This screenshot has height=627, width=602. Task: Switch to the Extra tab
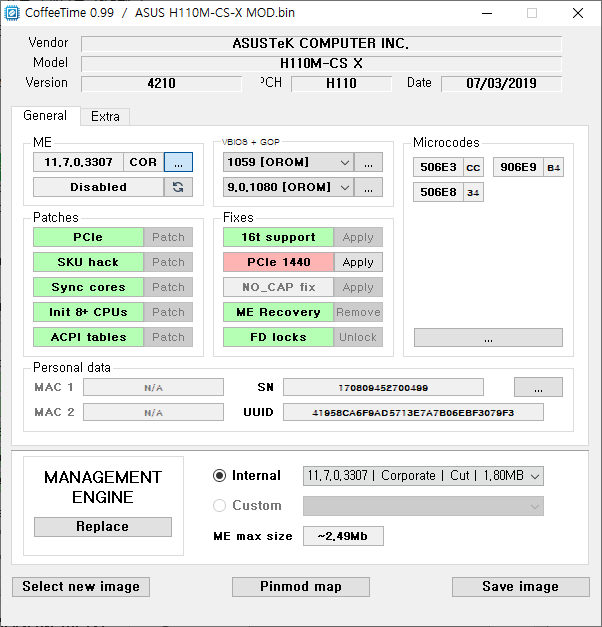pos(105,116)
